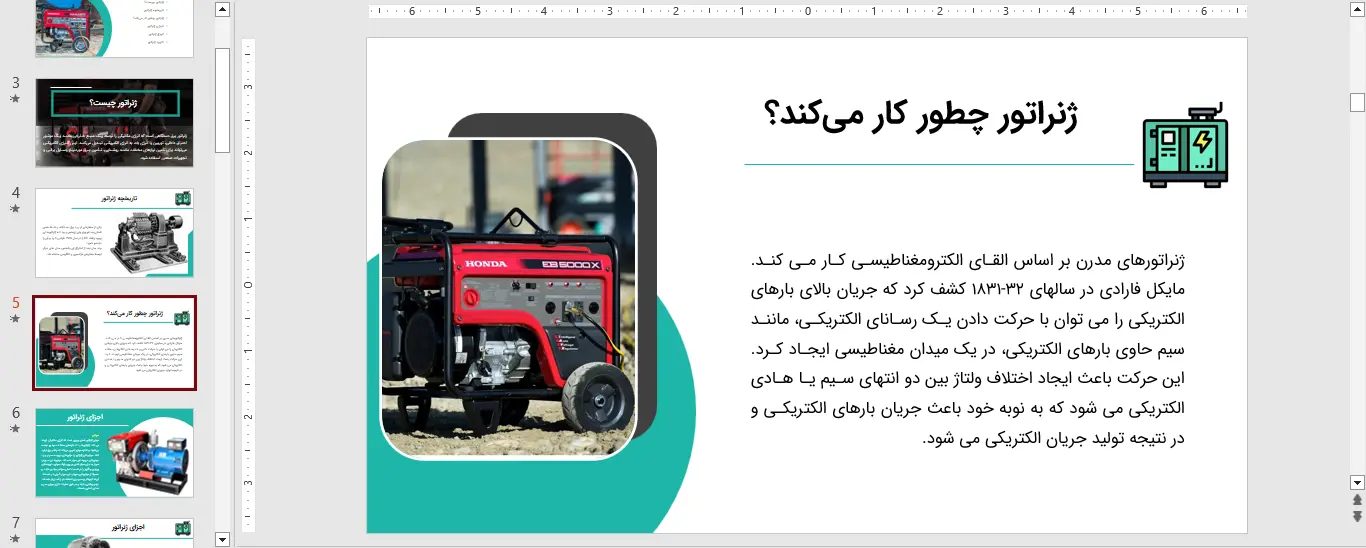Click the slide title «ژنراتور چطور کار می‌کند؟»
Image resolution: width=1366 pixels, height=548 pixels.
920,116
